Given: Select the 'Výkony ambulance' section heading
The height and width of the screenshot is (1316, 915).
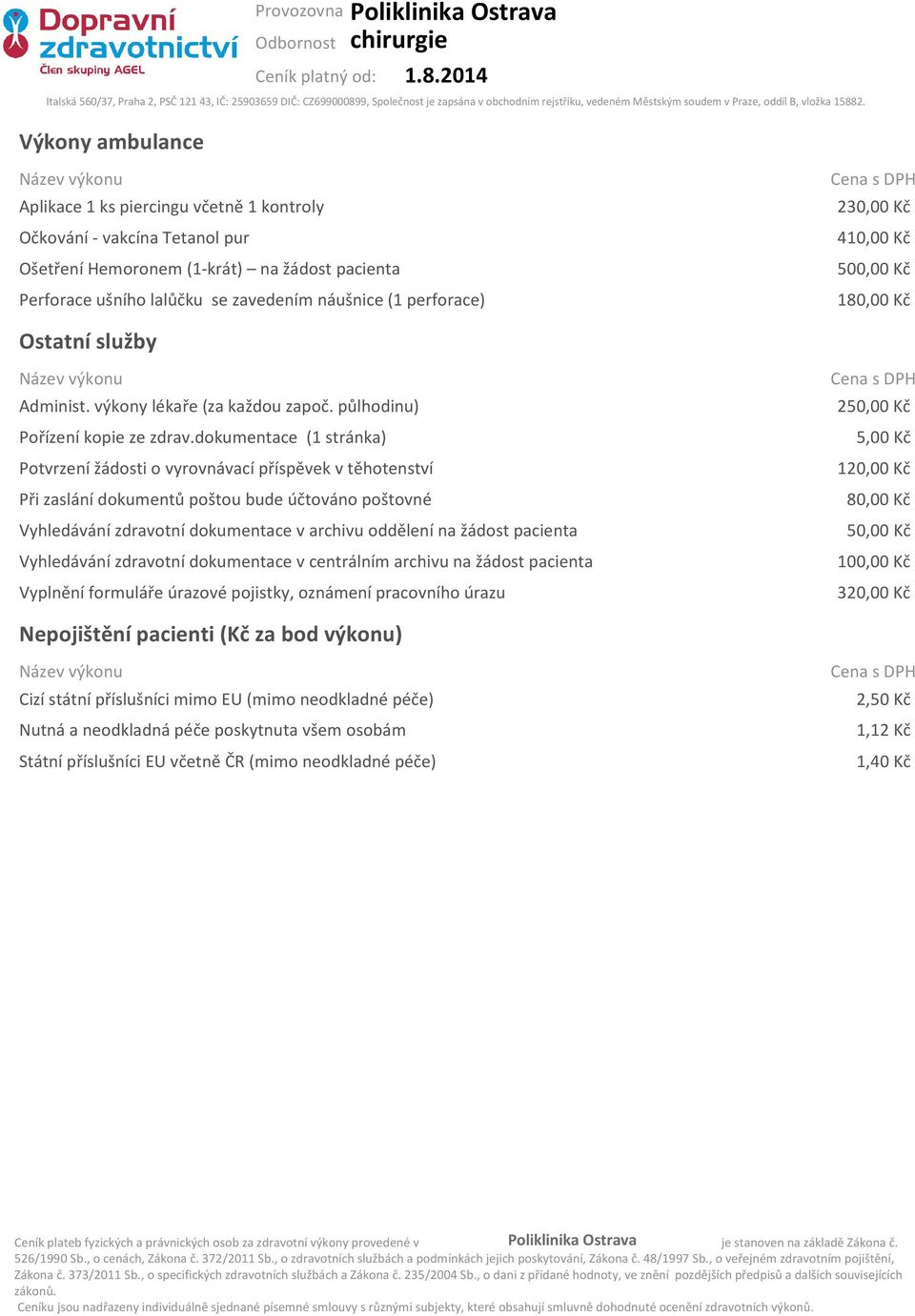Looking at the screenshot, I should [x=112, y=142].
